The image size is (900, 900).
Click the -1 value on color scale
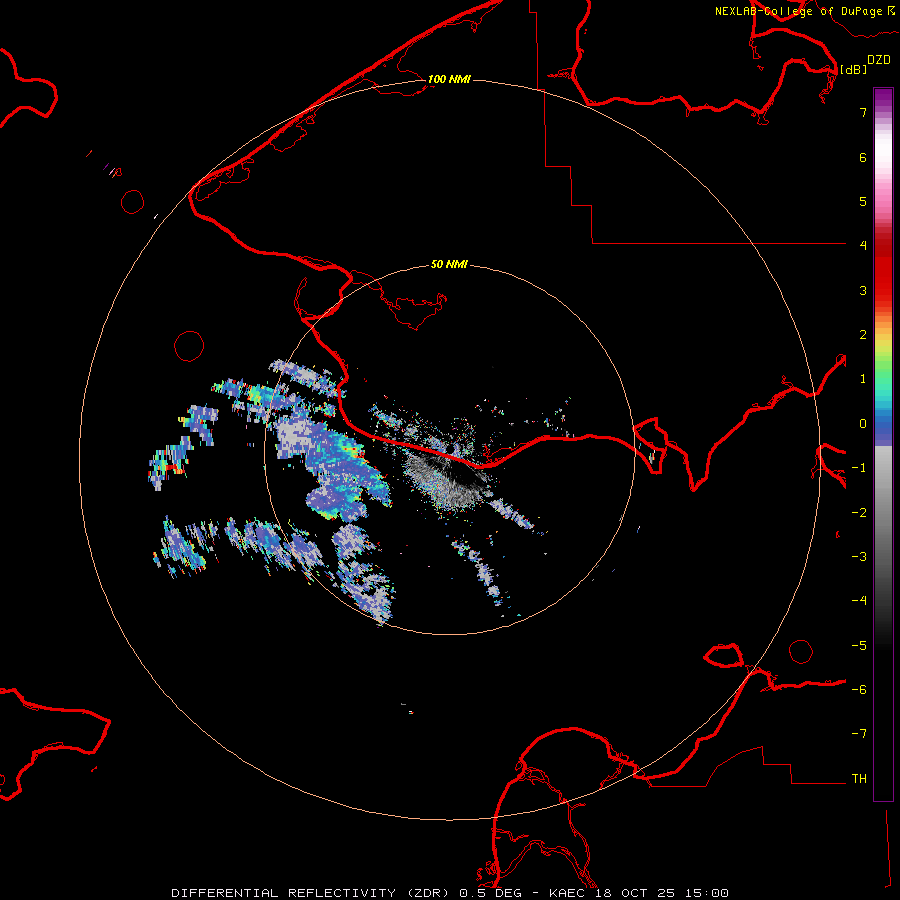click(859, 468)
